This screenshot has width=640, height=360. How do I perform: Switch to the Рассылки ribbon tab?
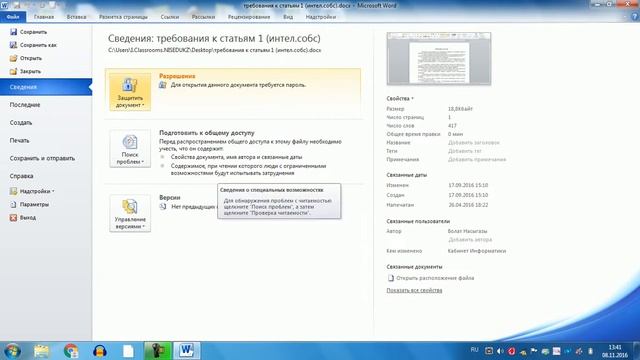tap(203, 17)
